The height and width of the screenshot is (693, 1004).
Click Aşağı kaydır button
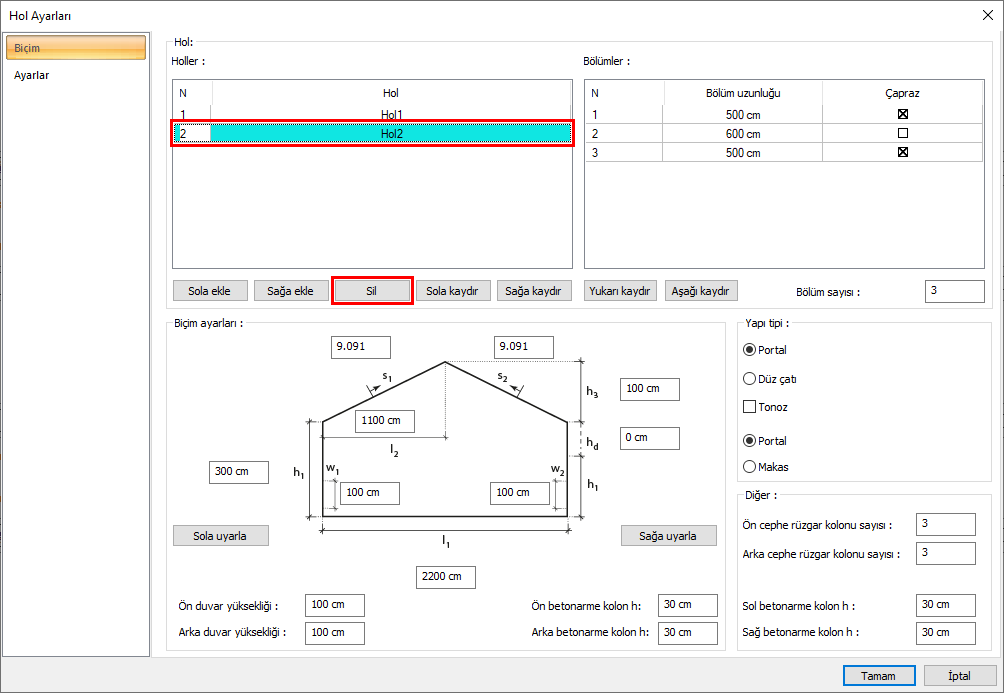pos(701,291)
